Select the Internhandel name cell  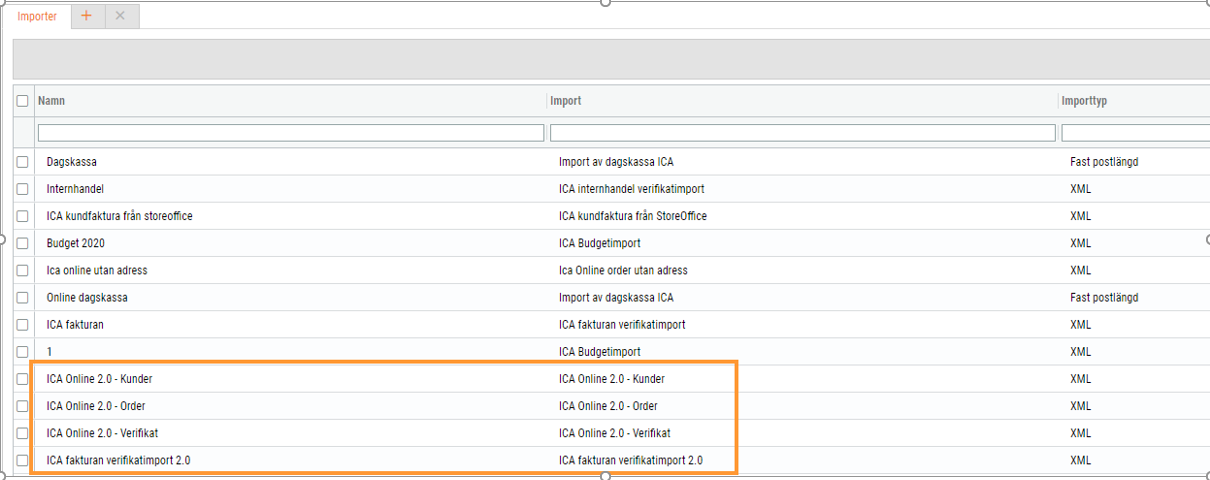(75, 189)
